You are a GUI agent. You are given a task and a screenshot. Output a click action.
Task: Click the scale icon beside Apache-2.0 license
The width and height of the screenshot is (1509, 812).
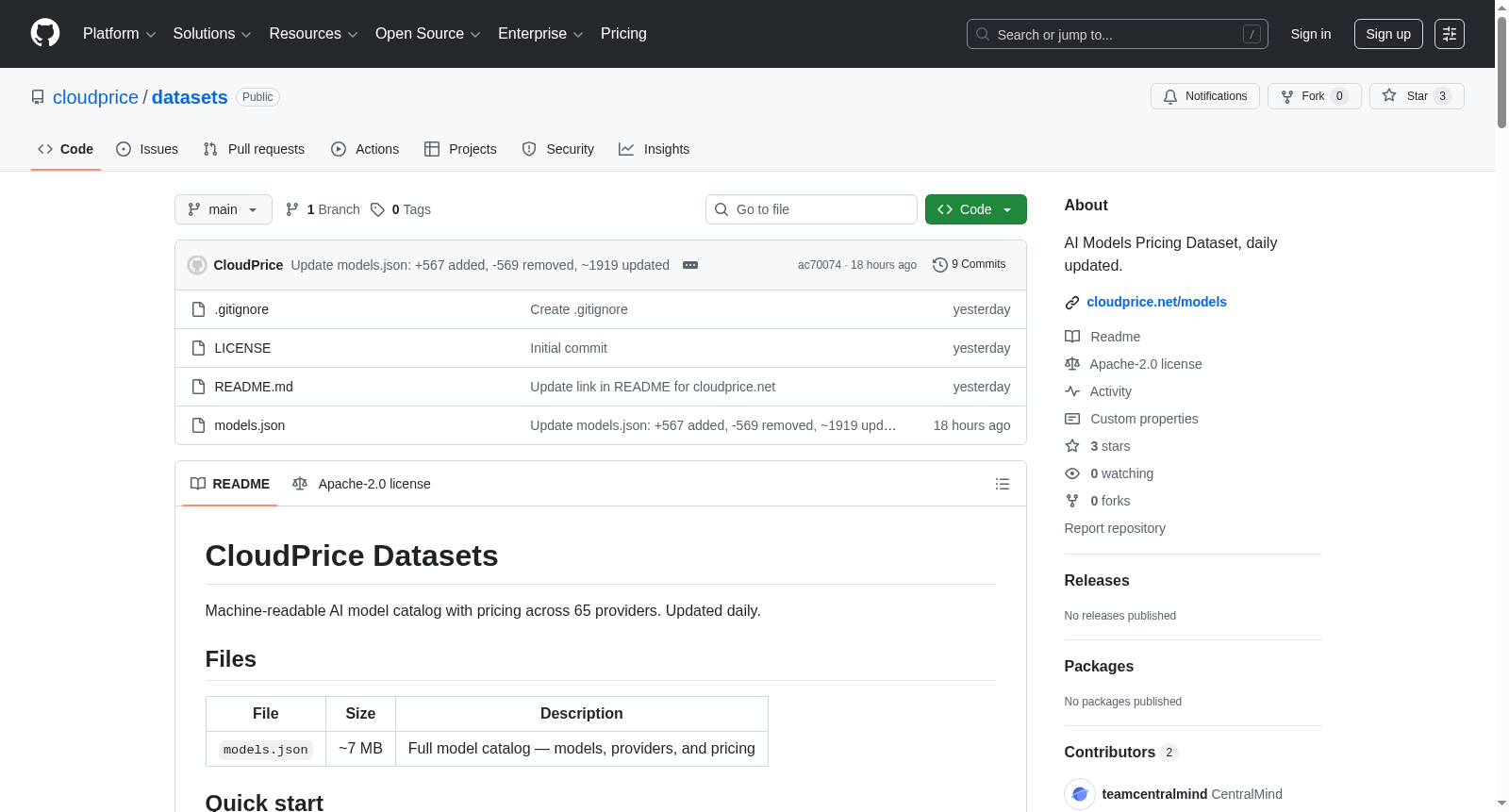1072,364
